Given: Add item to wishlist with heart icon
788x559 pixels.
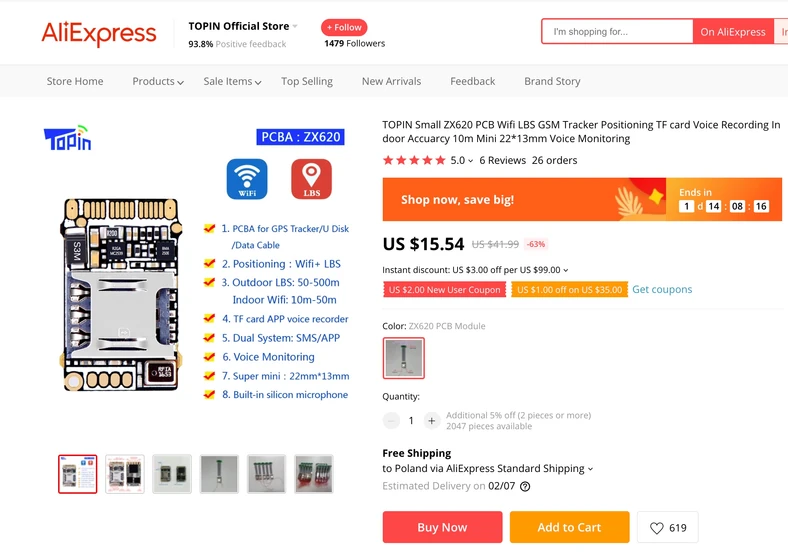Looking at the screenshot, I should [x=667, y=527].
